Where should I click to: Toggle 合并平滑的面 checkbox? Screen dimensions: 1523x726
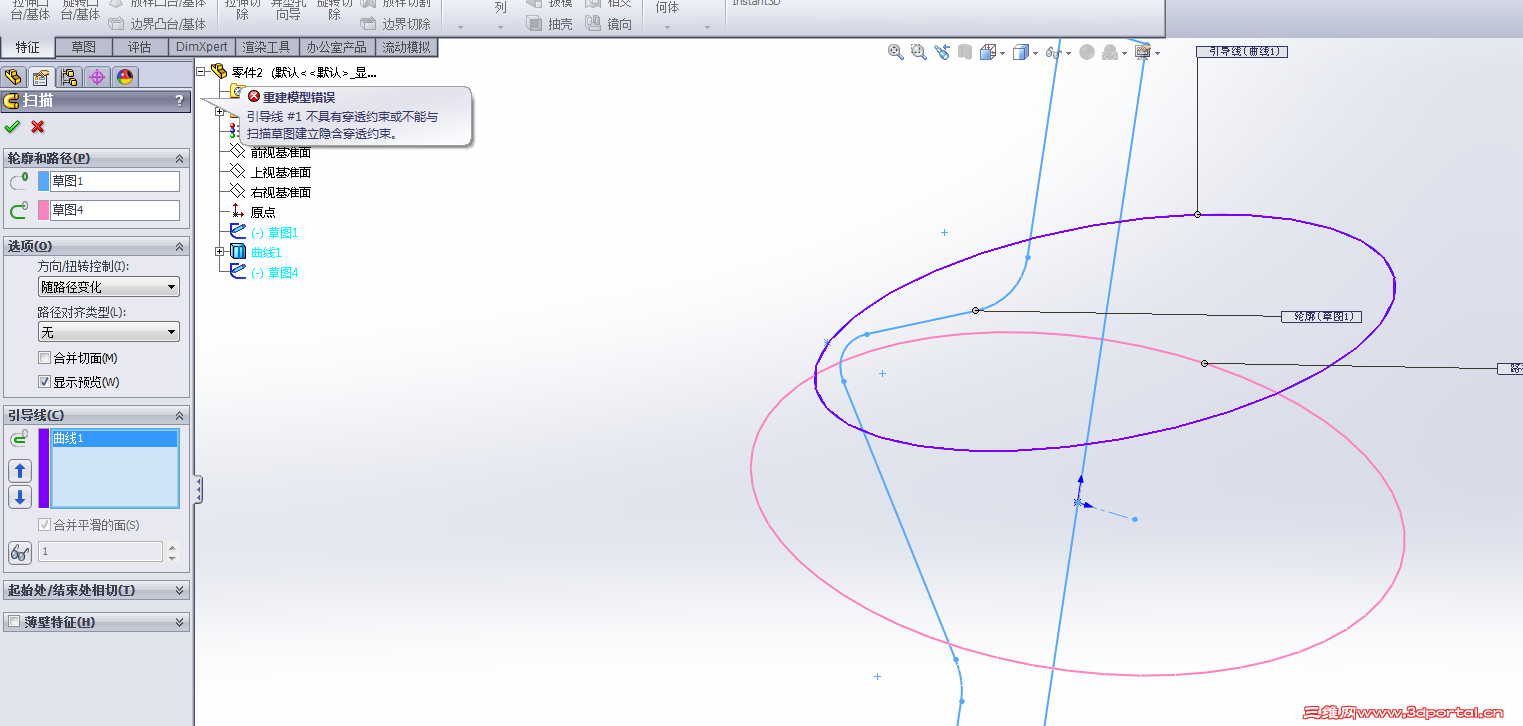point(44,525)
